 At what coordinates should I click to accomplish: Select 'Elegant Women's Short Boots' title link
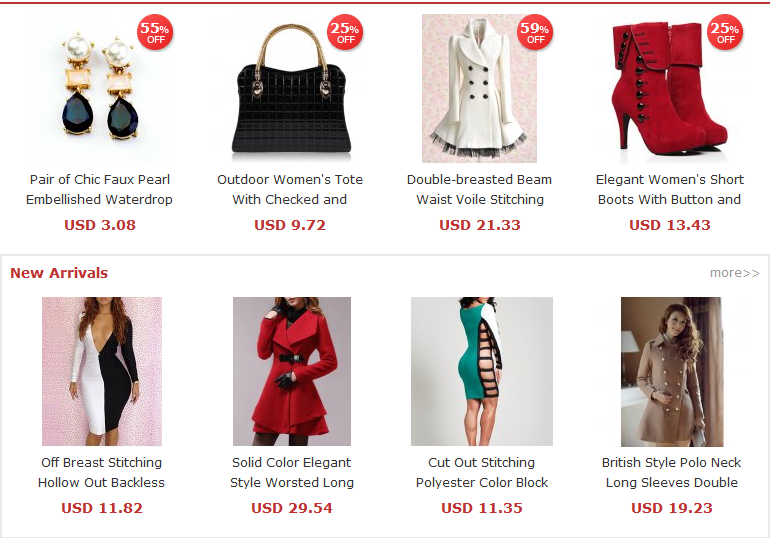point(669,189)
